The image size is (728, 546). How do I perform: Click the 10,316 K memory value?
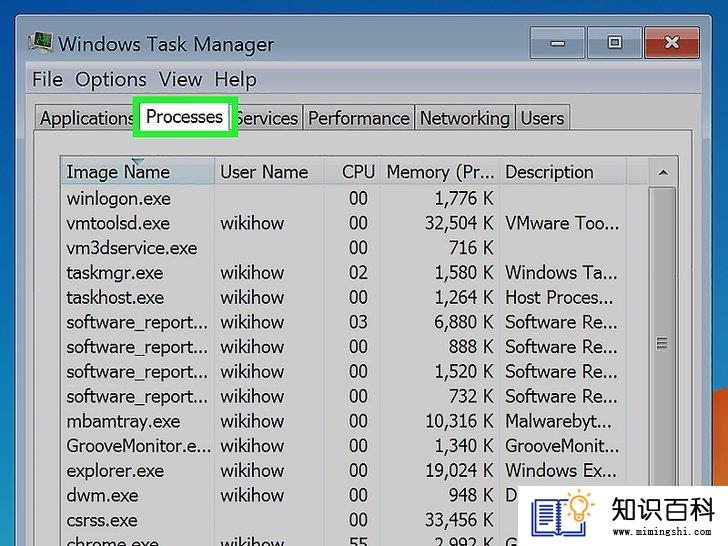pos(459,421)
